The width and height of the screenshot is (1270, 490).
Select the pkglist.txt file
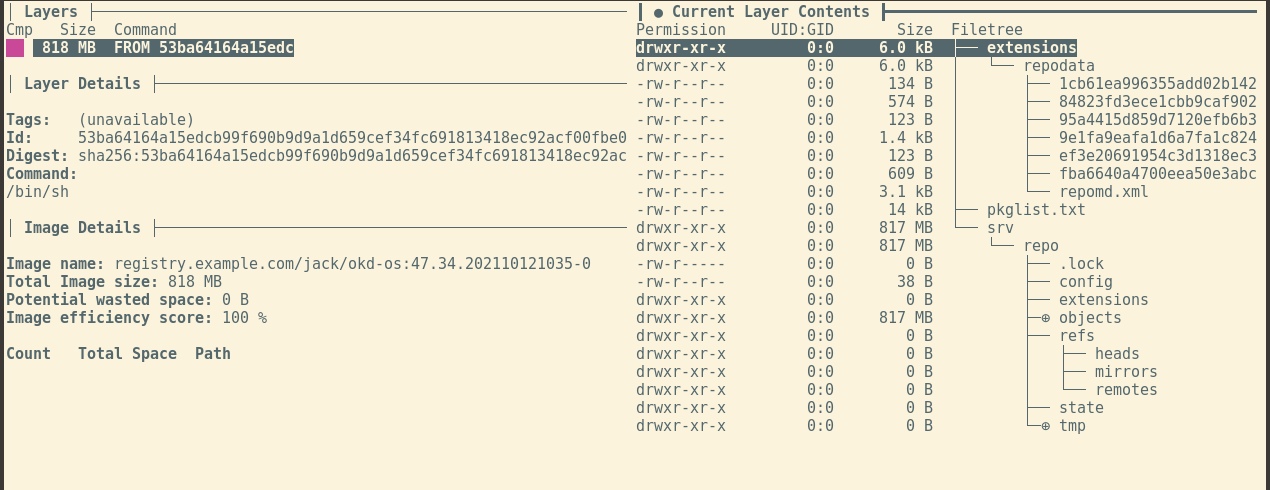1035,210
